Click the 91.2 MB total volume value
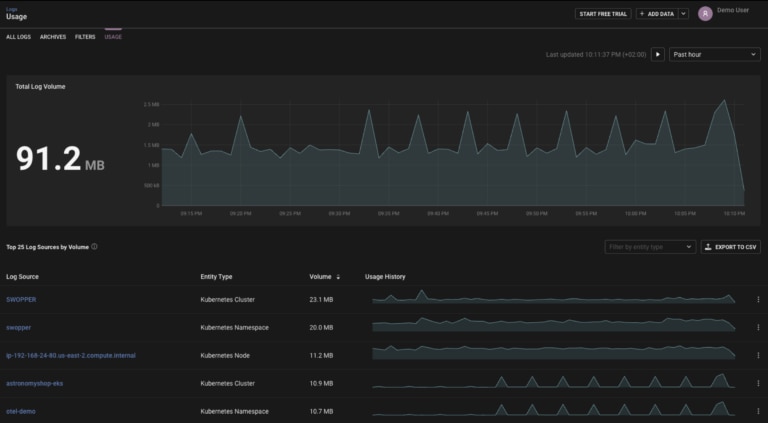This screenshot has width=768, height=423. 60,159
